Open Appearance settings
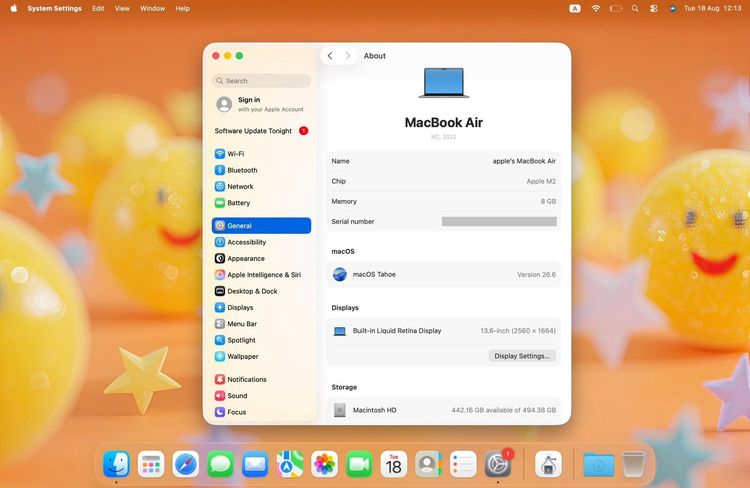 (261, 258)
